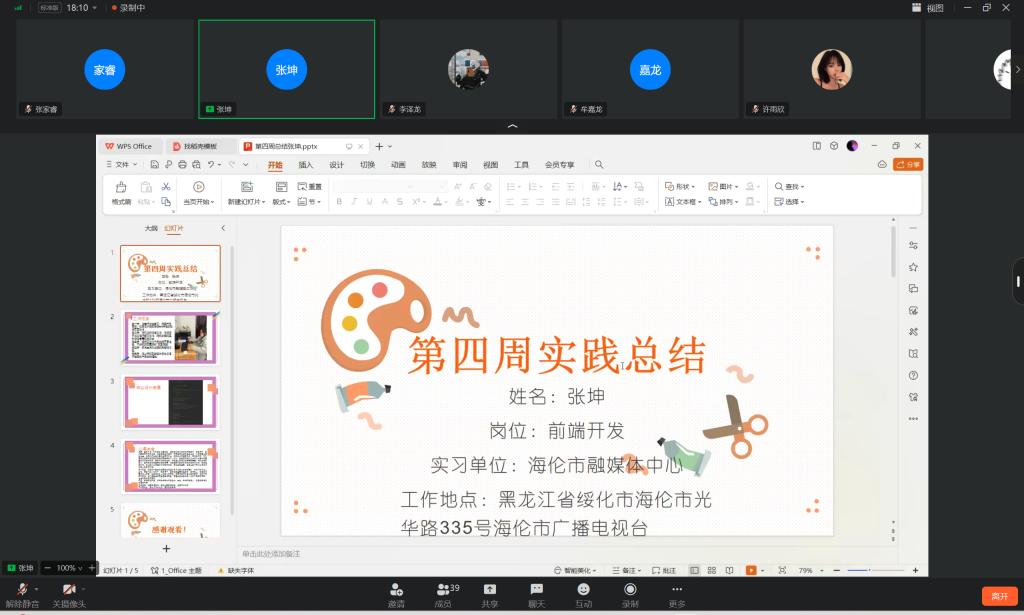Click the 互动 (Interaction) emoji icon

[x=583, y=590]
